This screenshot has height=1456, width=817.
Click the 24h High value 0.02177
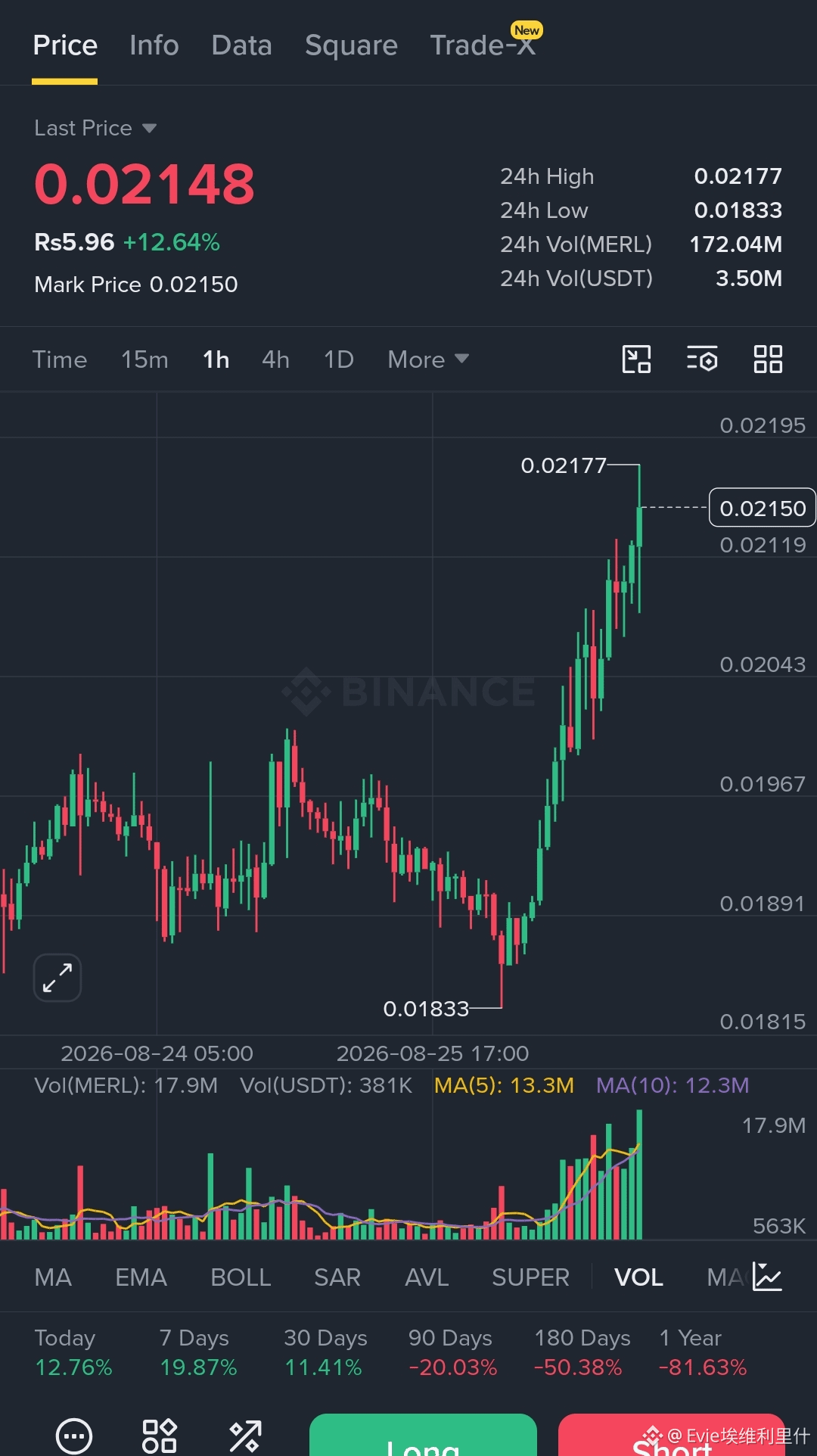(738, 176)
